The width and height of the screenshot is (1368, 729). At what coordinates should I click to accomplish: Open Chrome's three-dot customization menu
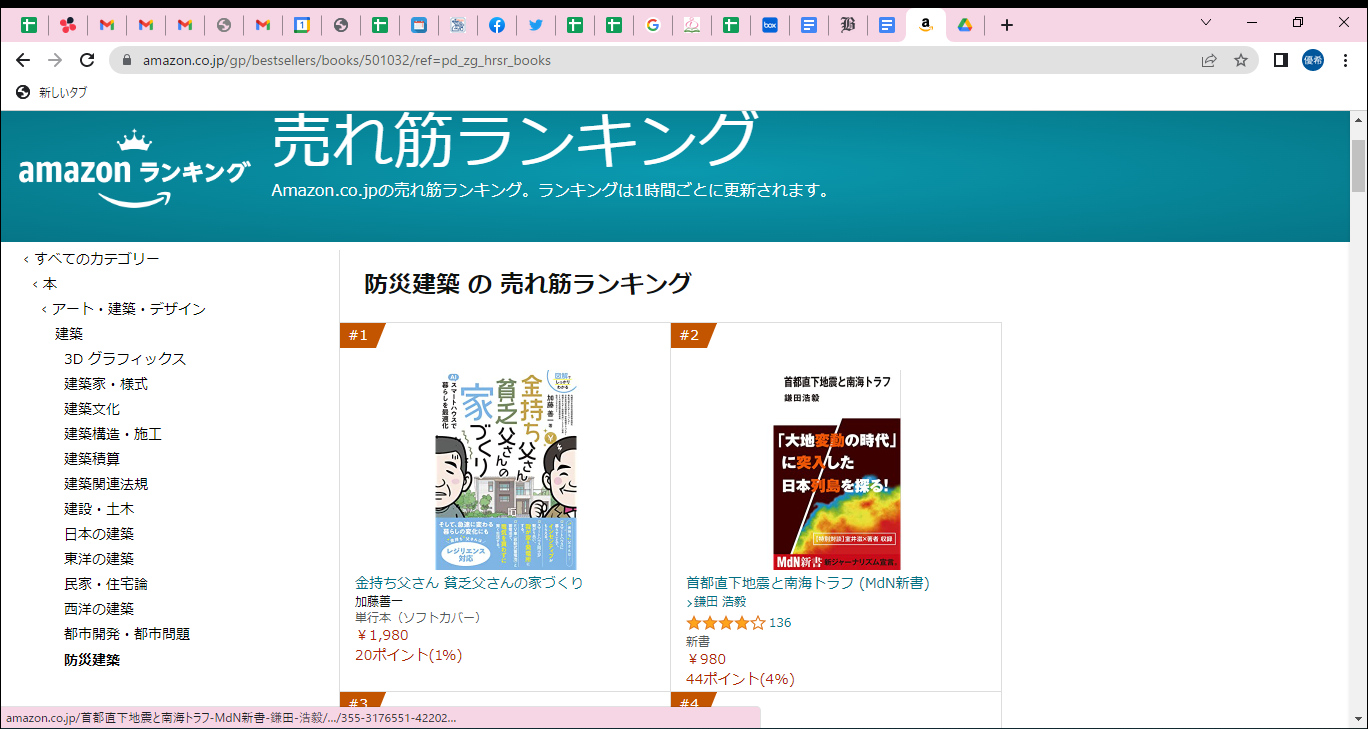click(1345, 60)
